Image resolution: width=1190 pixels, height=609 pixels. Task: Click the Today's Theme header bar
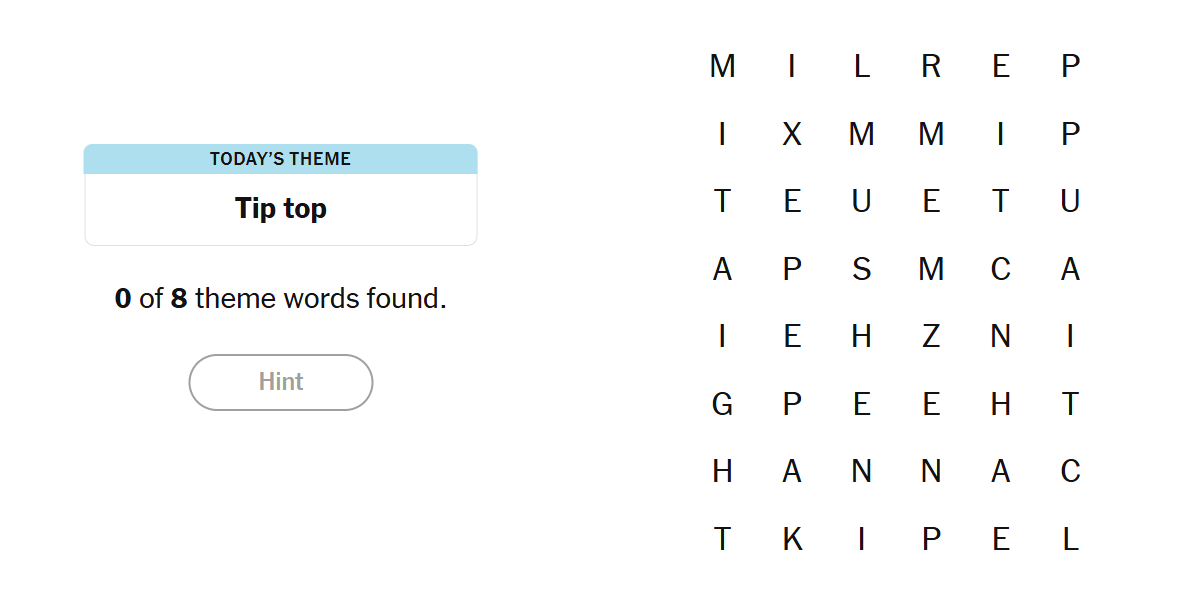[281, 159]
